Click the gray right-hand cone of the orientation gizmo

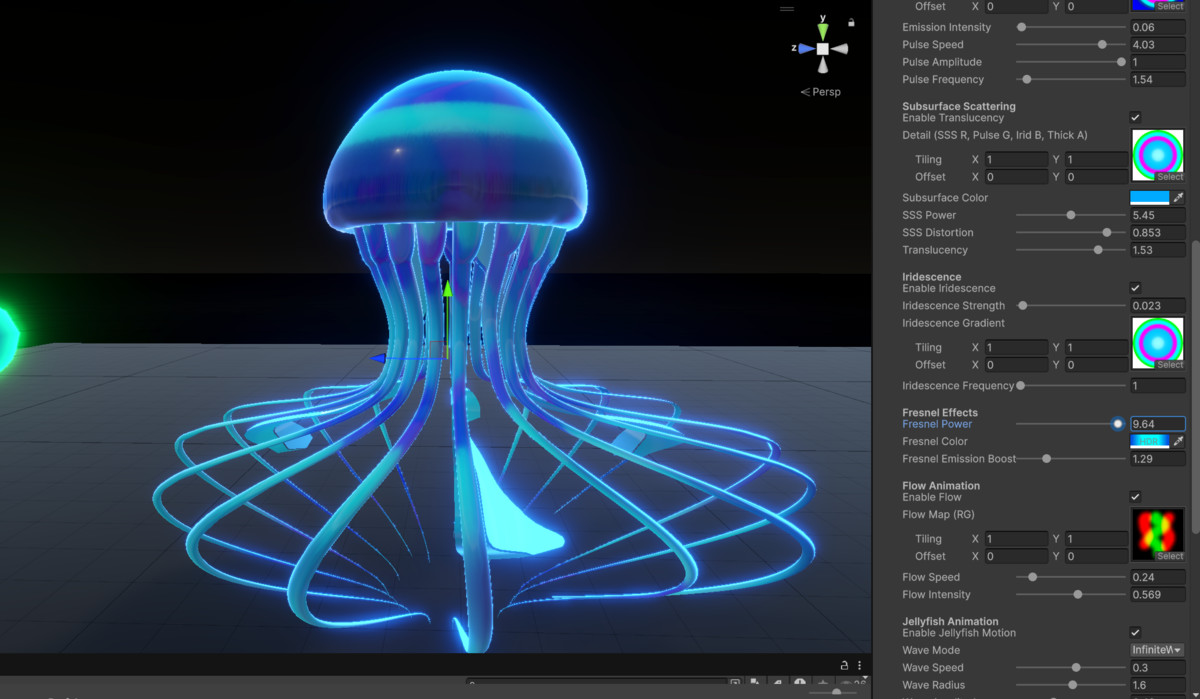pyautogui.click(x=840, y=48)
